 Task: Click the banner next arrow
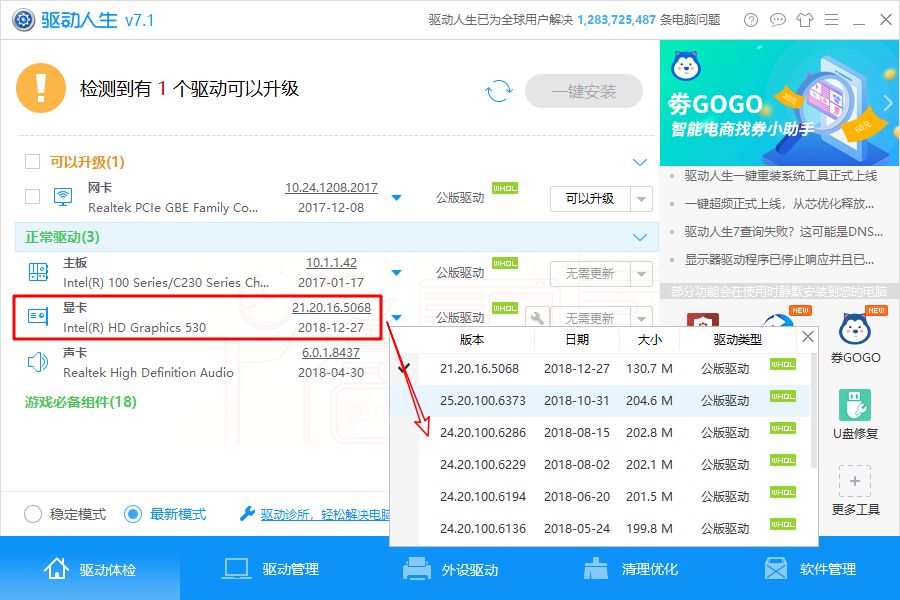point(888,103)
